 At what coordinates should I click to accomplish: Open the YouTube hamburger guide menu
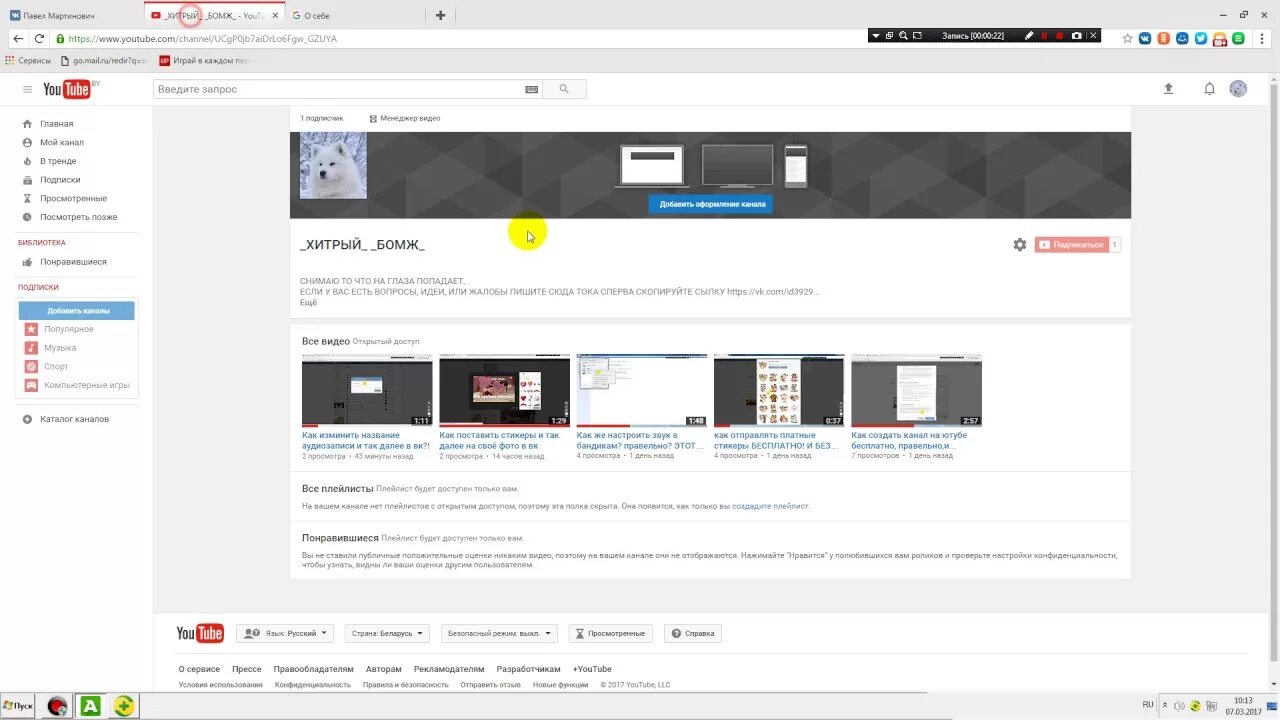pyautogui.click(x=27, y=89)
